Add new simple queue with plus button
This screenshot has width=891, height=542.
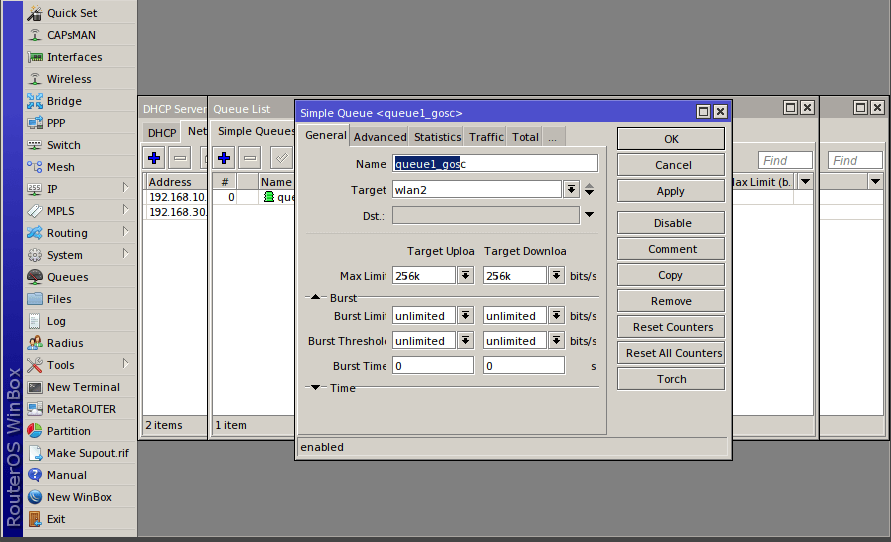coord(224,158)
